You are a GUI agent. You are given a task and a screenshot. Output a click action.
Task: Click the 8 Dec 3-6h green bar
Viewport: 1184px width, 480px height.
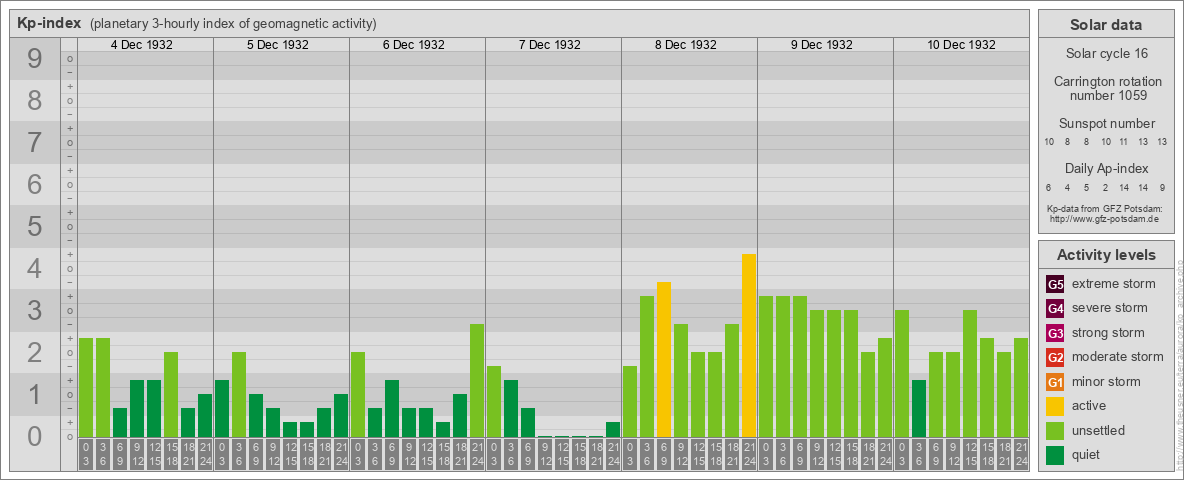point(646,366)
